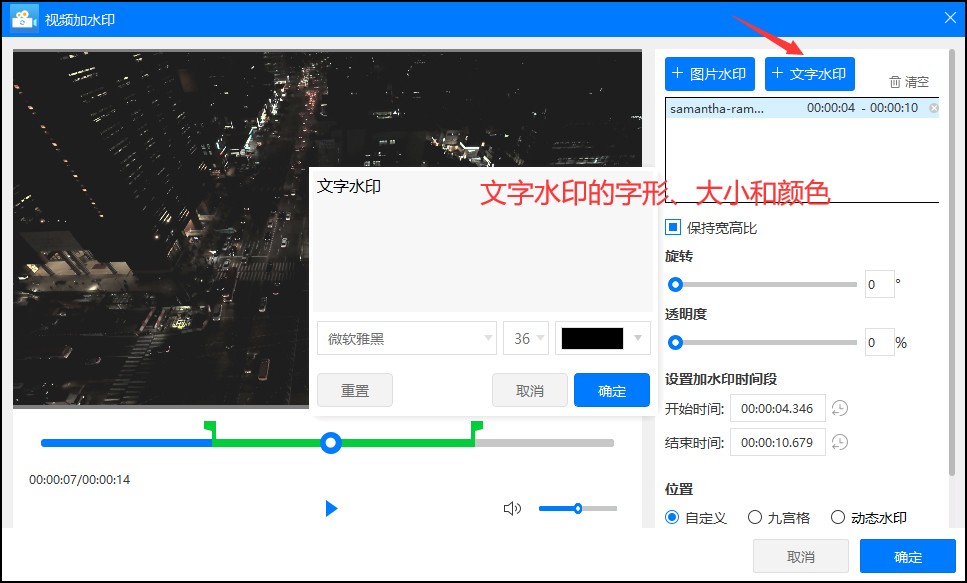
Task: Click 重置 to reset the text watermark
Action: pyautogui.click(x=355, y=390)
